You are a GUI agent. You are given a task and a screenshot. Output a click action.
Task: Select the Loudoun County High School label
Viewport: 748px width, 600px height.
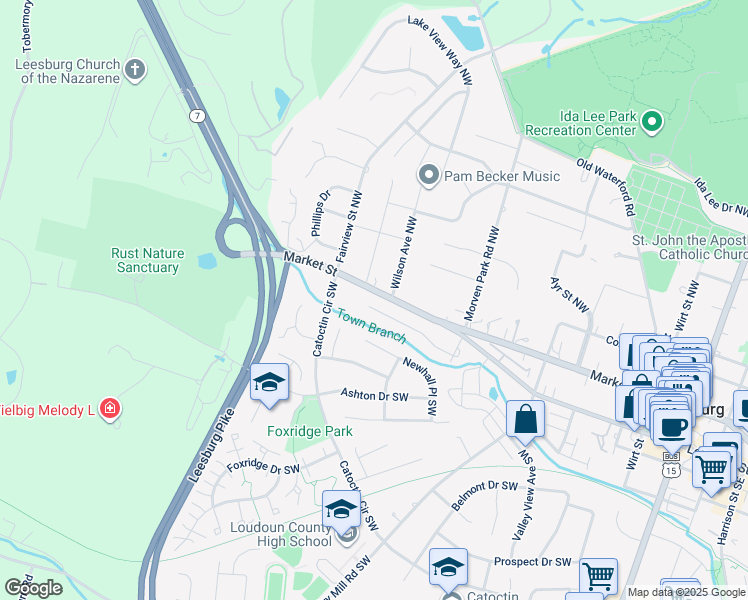pyautogui.click(x=281, y=534)
